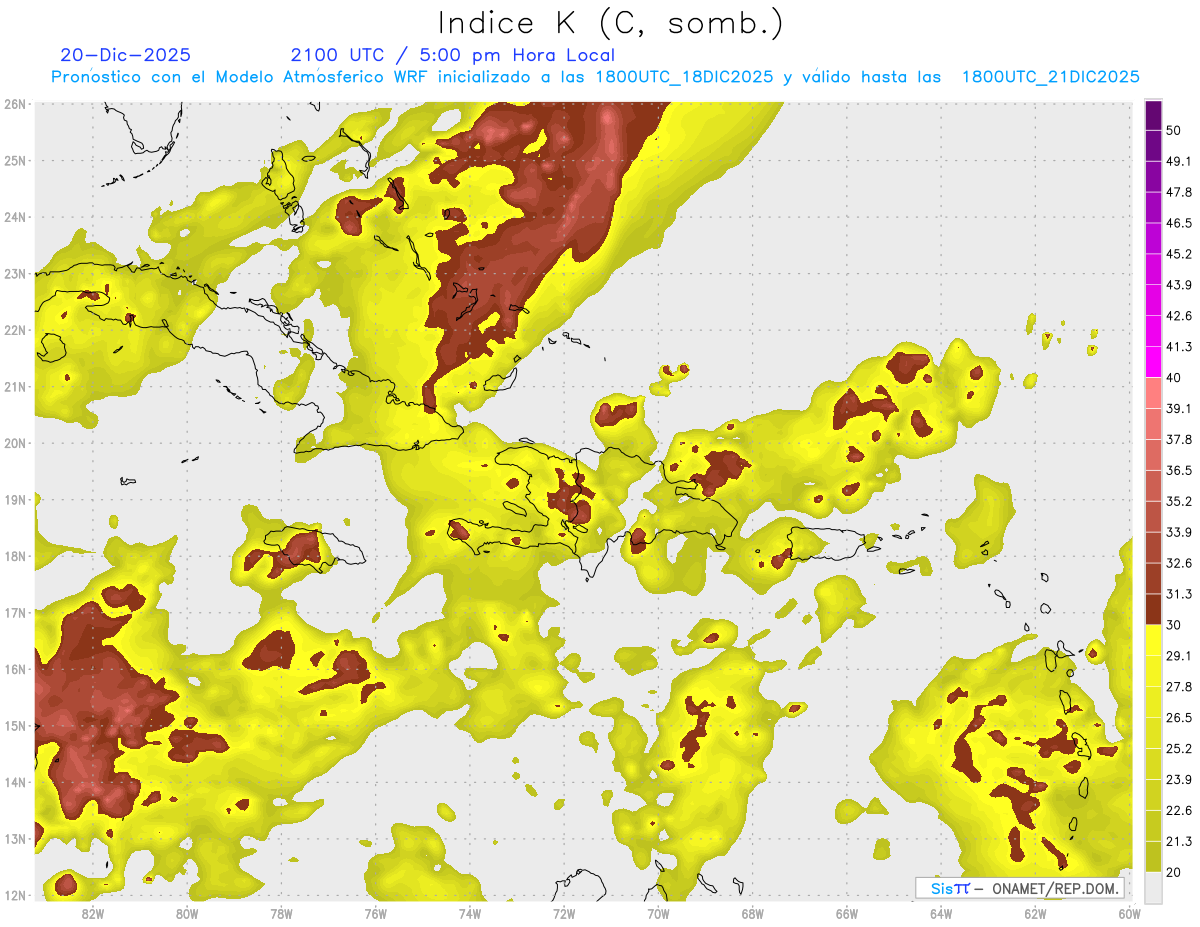Screen dimensions: 1200x927
Task: Click the initialization time '1800UTC_18DIC2025'
Action: [x=684, y=77]
